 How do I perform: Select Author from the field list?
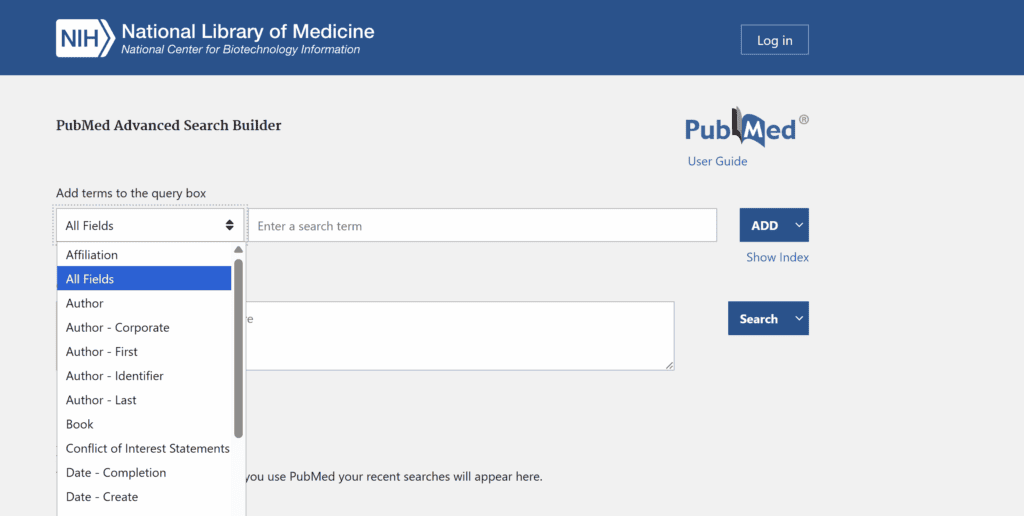point(144,303)
